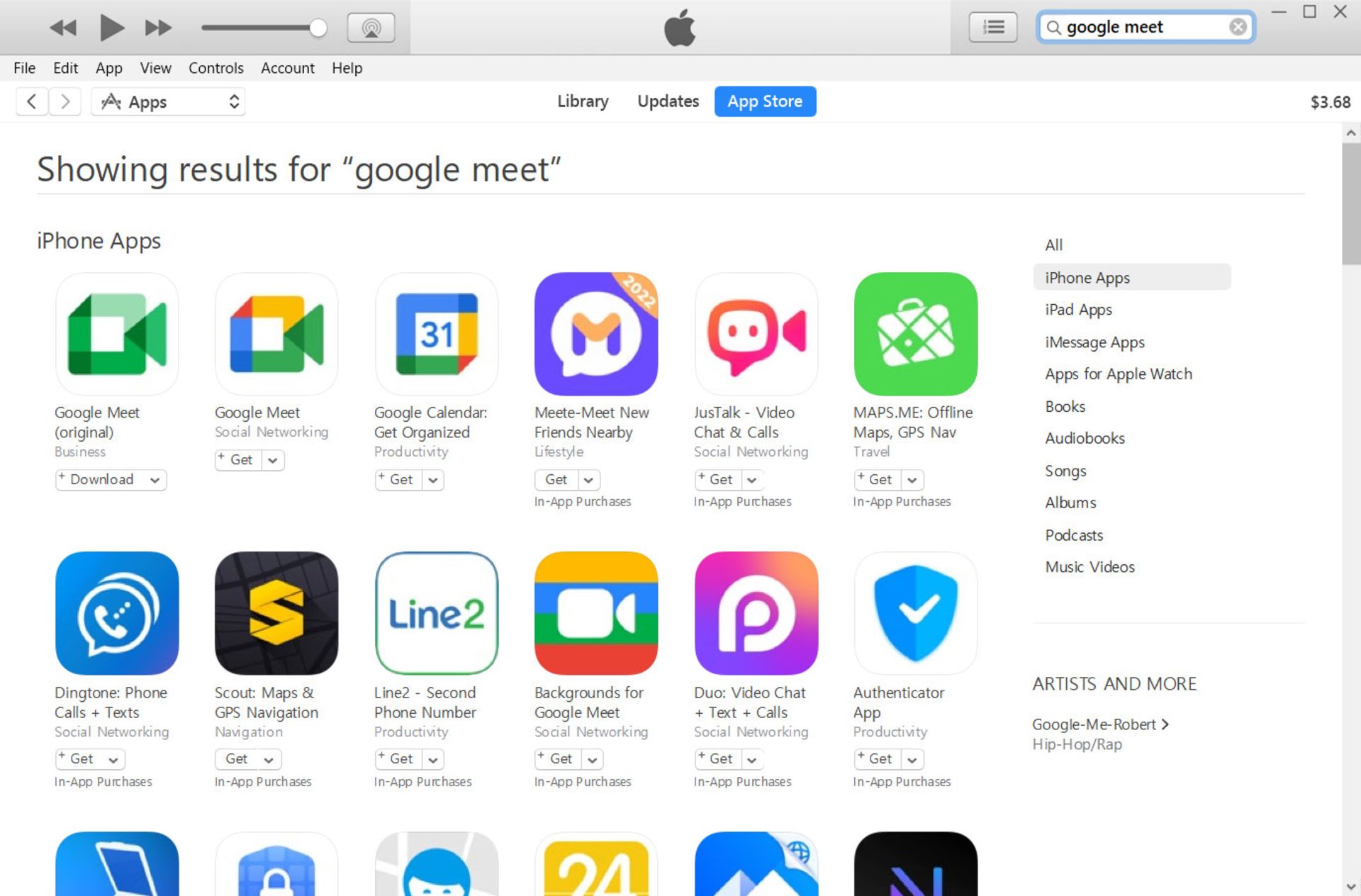Image resolution: width=1361 pixels, height=896 pixels.
Task: Click the MAPS.ME Offline Maps app icon
Action: point(915,334)
